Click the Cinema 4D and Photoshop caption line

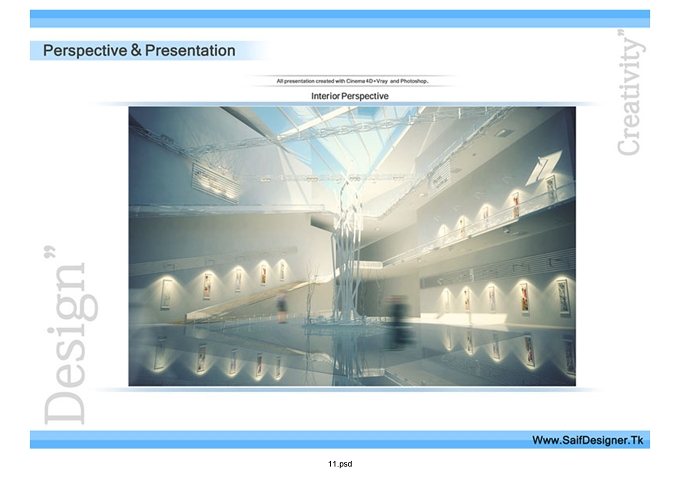click(353, 81)
